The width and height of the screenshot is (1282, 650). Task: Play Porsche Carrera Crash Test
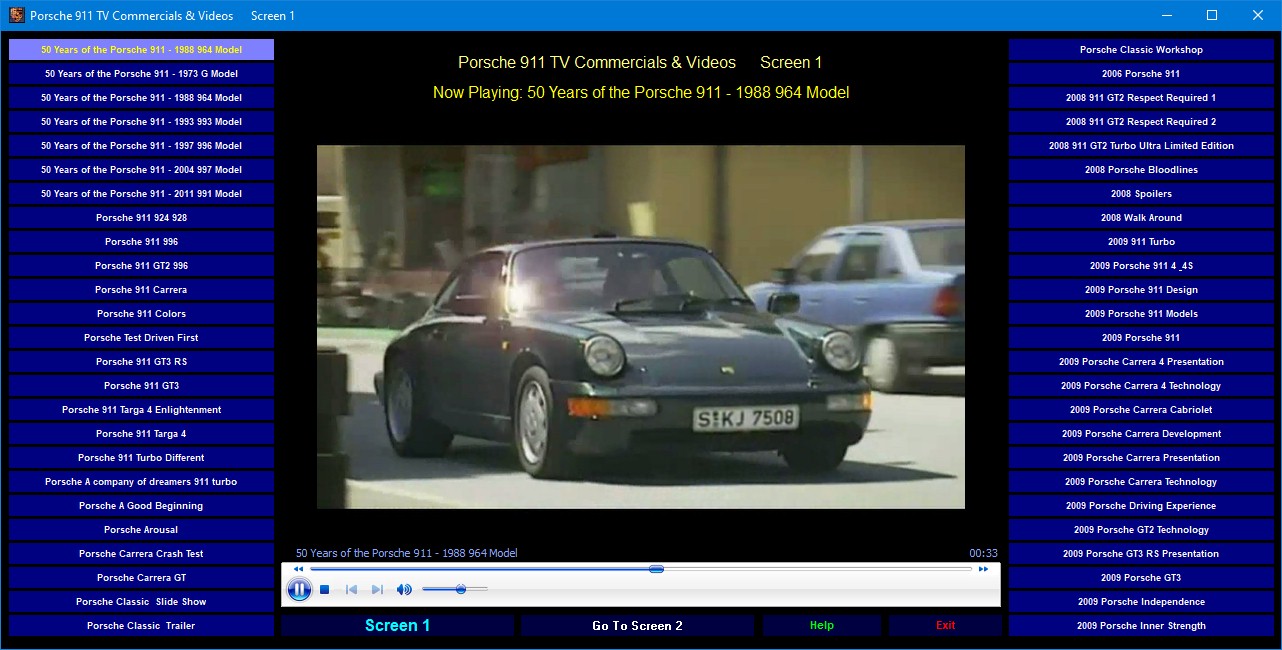coord(141,554)
